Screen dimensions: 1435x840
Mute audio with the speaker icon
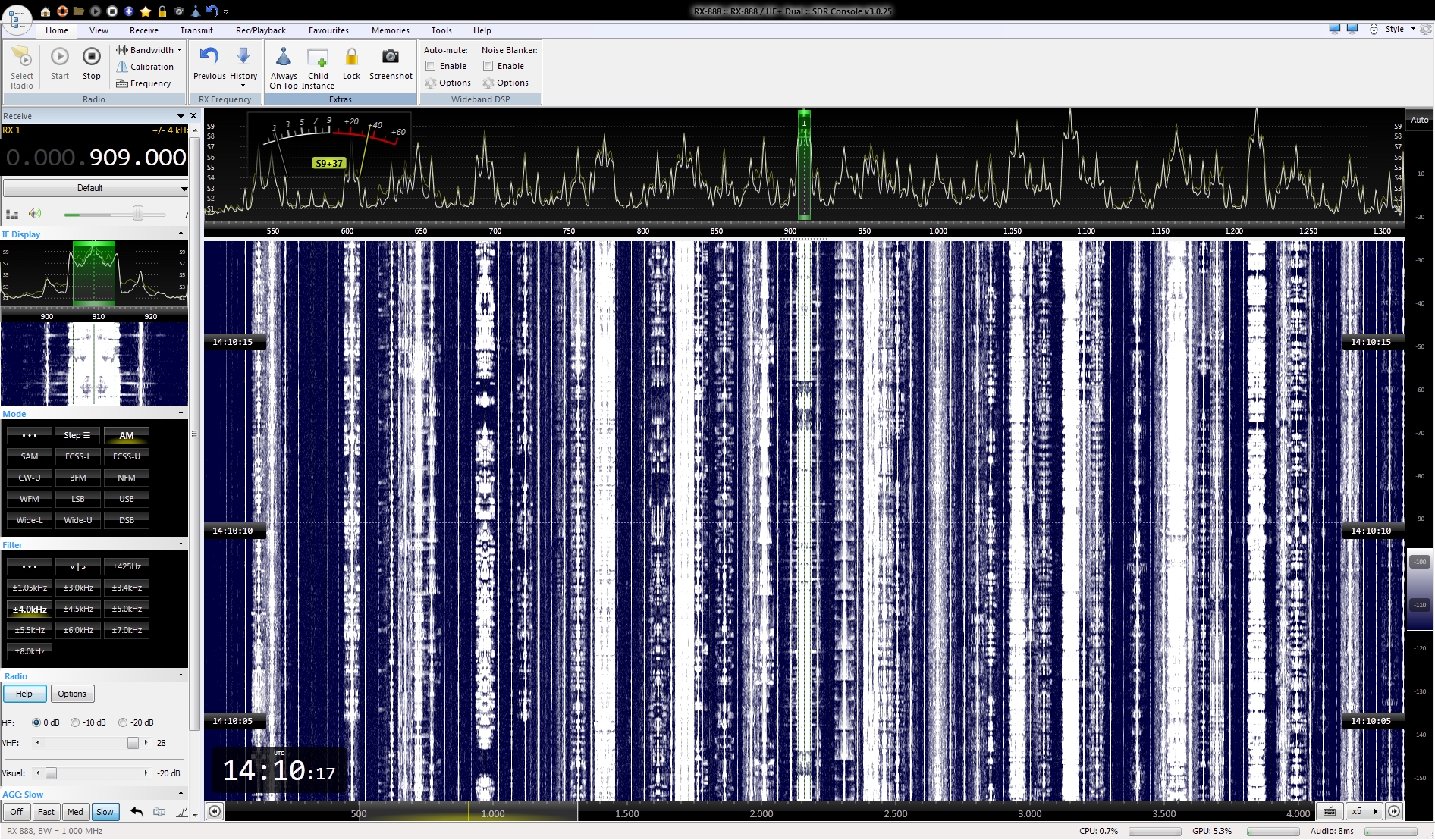[35, 214]
